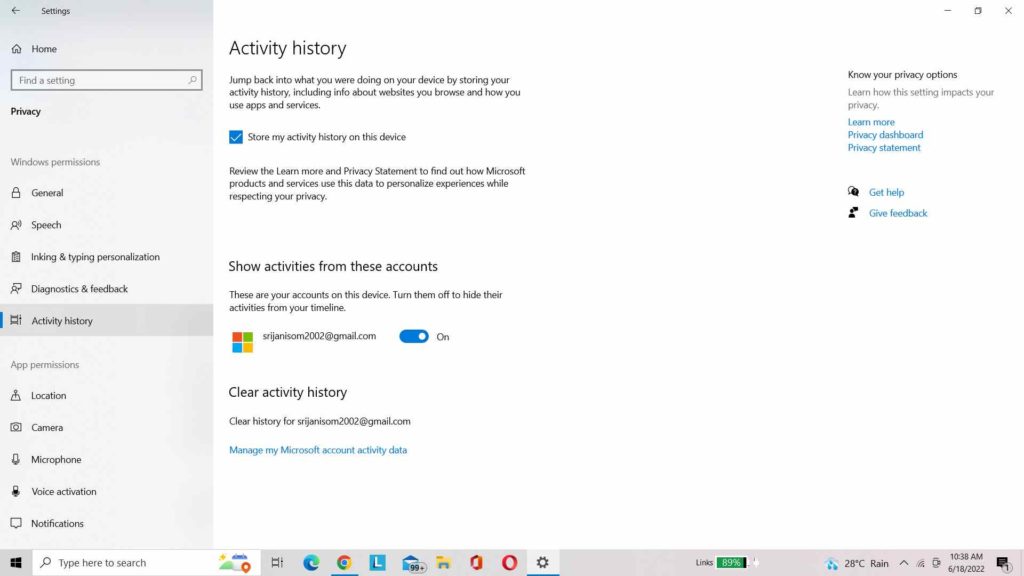Select the Camera permission page
The width and height of the screenshot is (1024, 576).
(47, 427)
